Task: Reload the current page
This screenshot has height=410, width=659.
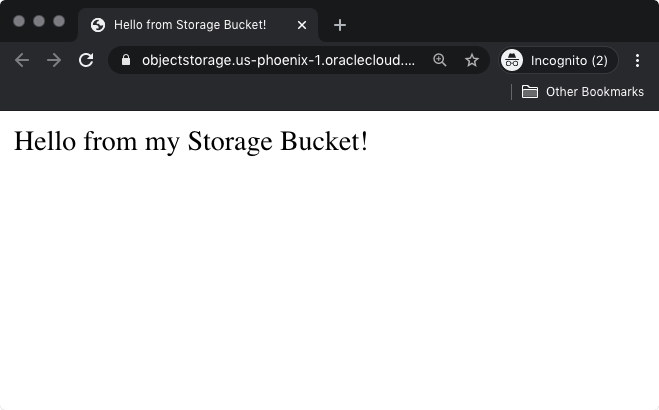Action: click(x=86, y=60)
